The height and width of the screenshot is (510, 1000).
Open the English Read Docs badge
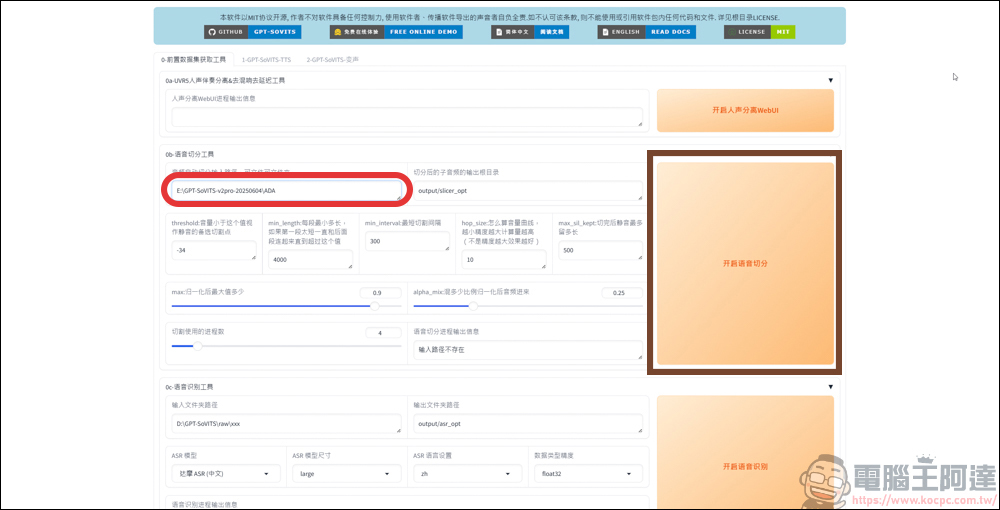[x=646, y=31]
